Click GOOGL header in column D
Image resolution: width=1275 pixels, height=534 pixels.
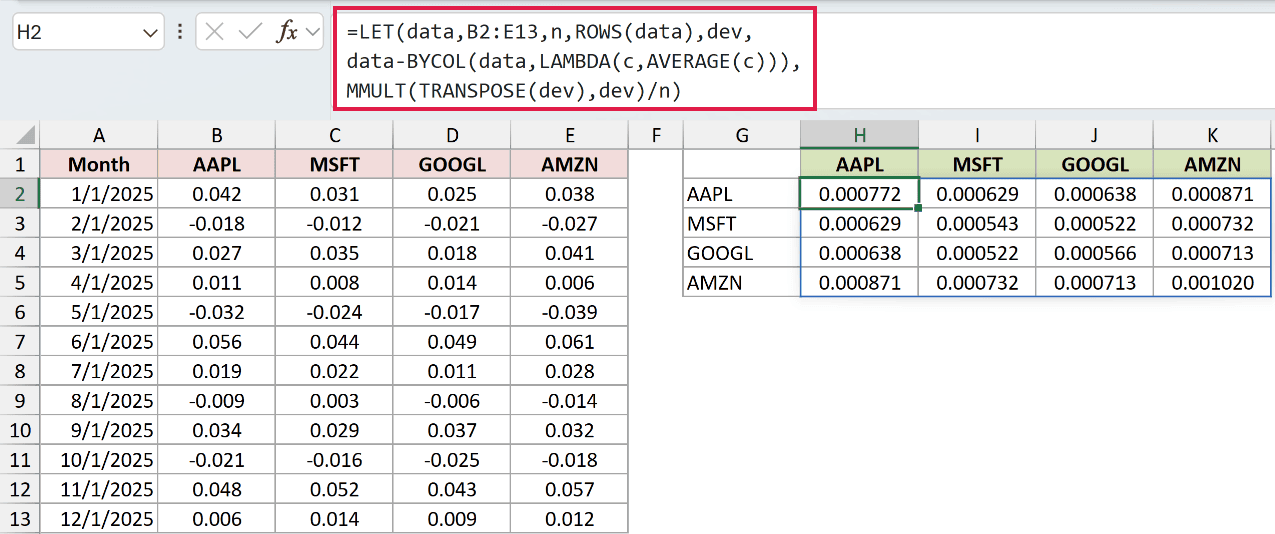pos(452,164)
